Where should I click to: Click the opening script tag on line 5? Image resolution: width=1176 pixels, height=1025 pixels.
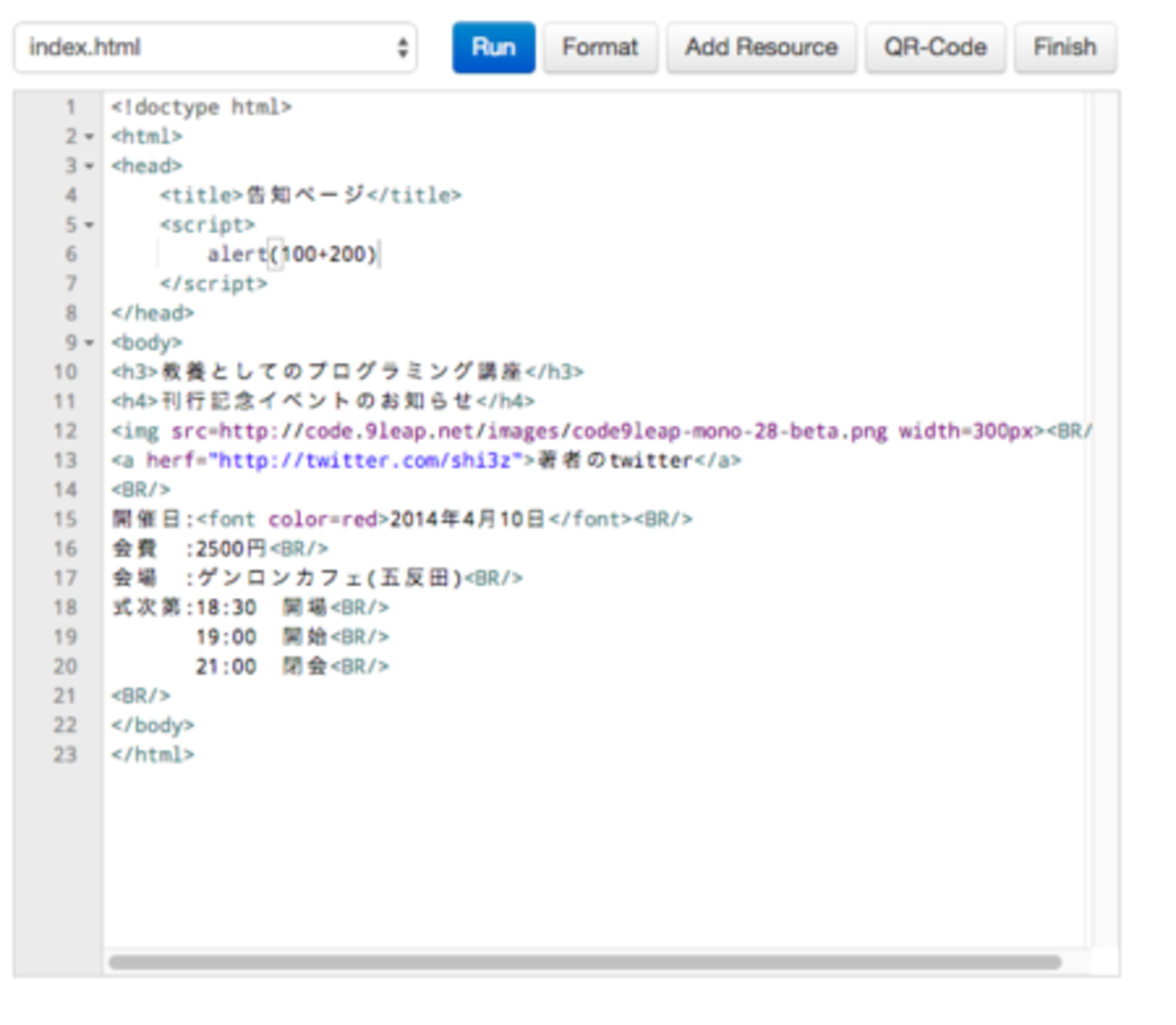pyautogui.click(x=207, y=225)
